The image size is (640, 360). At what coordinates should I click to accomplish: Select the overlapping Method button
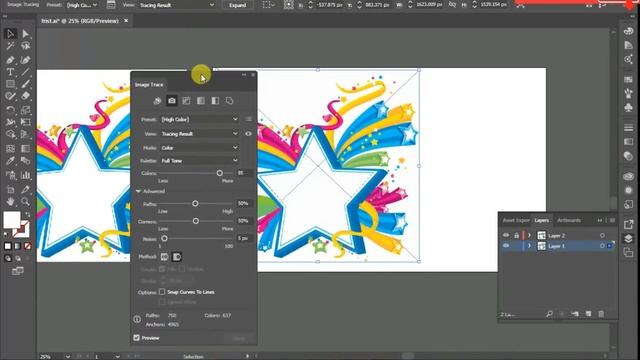tap(177, 257)
